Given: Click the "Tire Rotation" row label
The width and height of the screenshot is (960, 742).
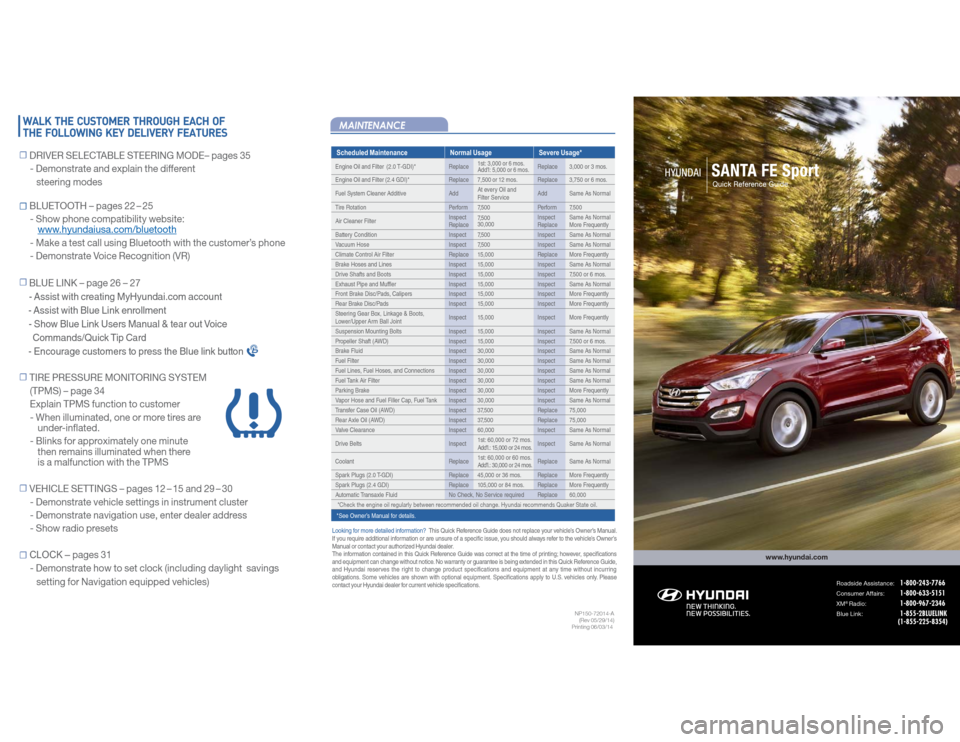Looking at the screenshot, I should tap(351, 208).
